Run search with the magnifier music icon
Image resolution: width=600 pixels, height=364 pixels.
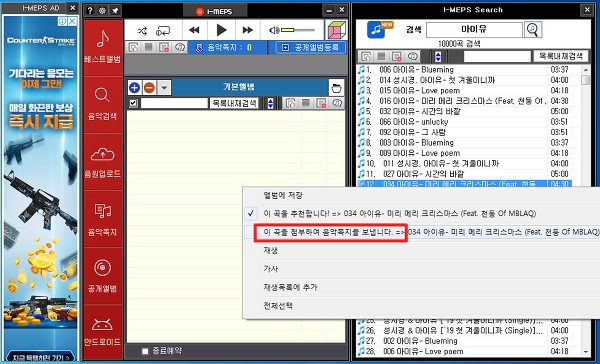533,29
